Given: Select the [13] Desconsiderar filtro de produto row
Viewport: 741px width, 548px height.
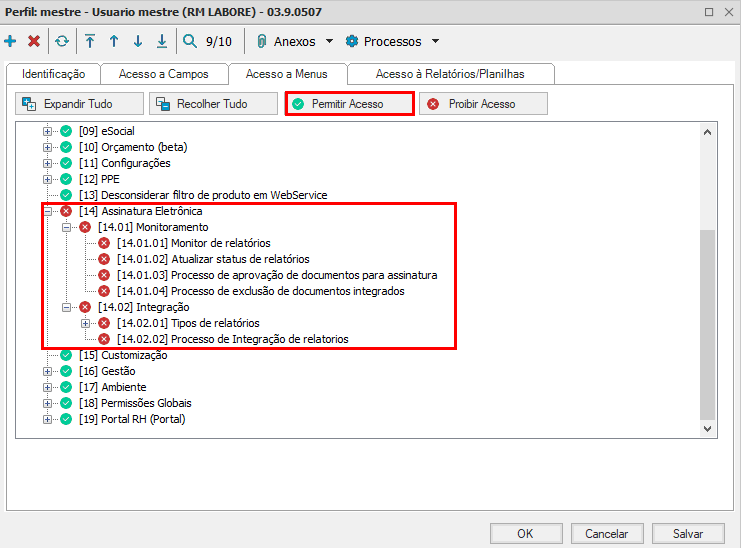Looking at the screenshot, I should click(203, 195).
